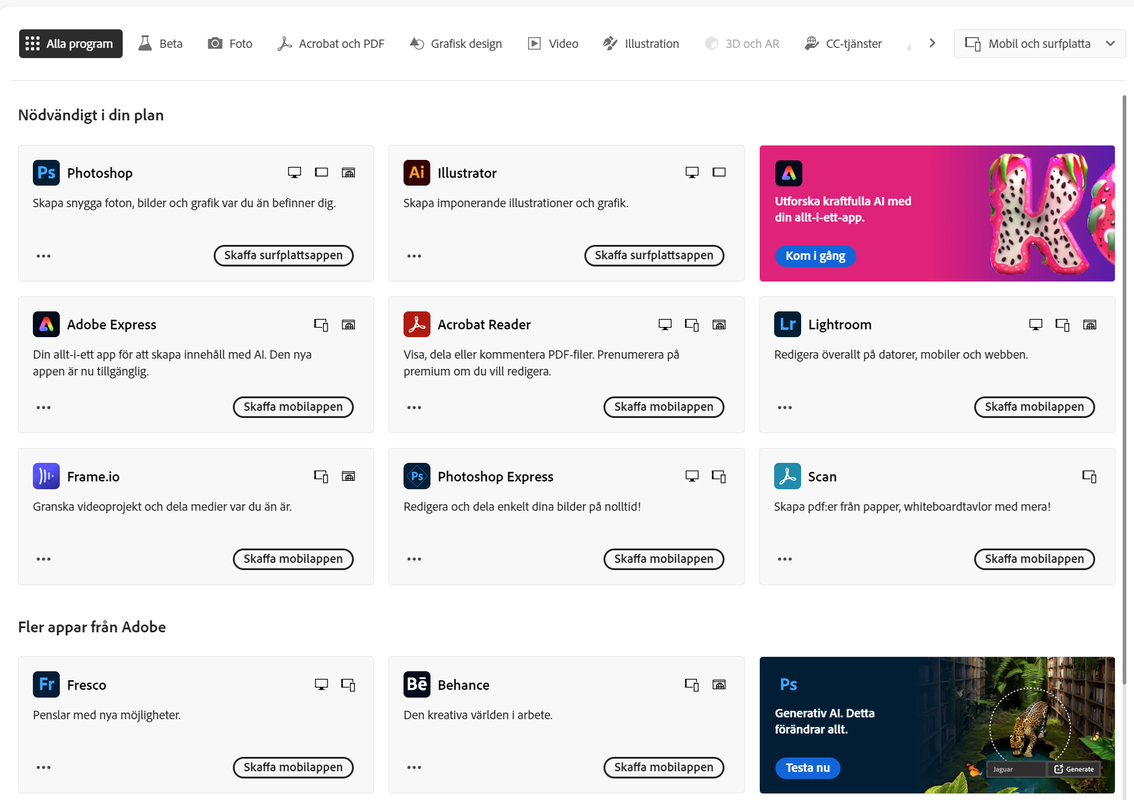
Task: Click the vertical page scrollbar
Action: coord(1125,389)
